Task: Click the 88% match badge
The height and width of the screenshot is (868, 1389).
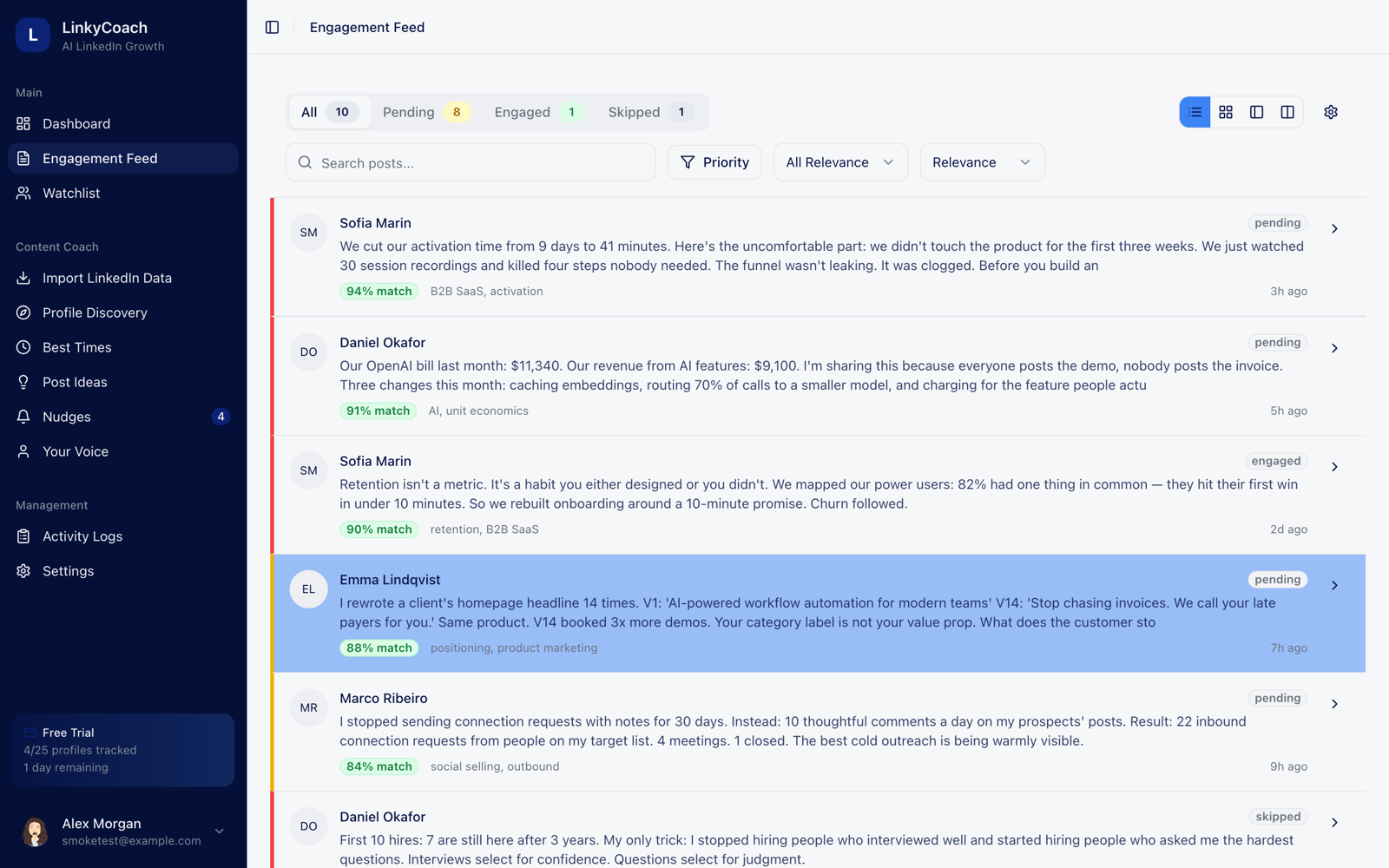Action: click(379, 648)
